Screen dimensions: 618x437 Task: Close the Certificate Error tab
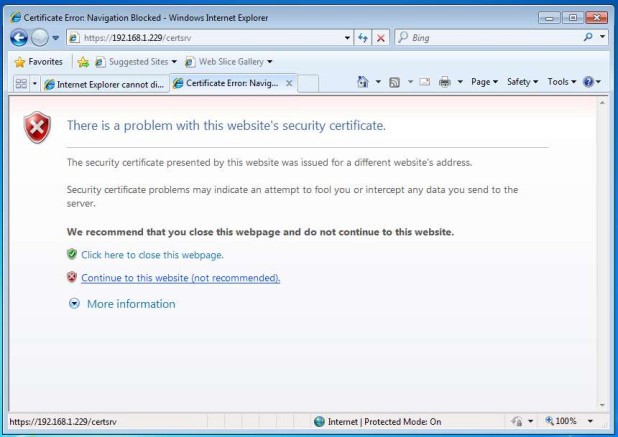(289, 83)
